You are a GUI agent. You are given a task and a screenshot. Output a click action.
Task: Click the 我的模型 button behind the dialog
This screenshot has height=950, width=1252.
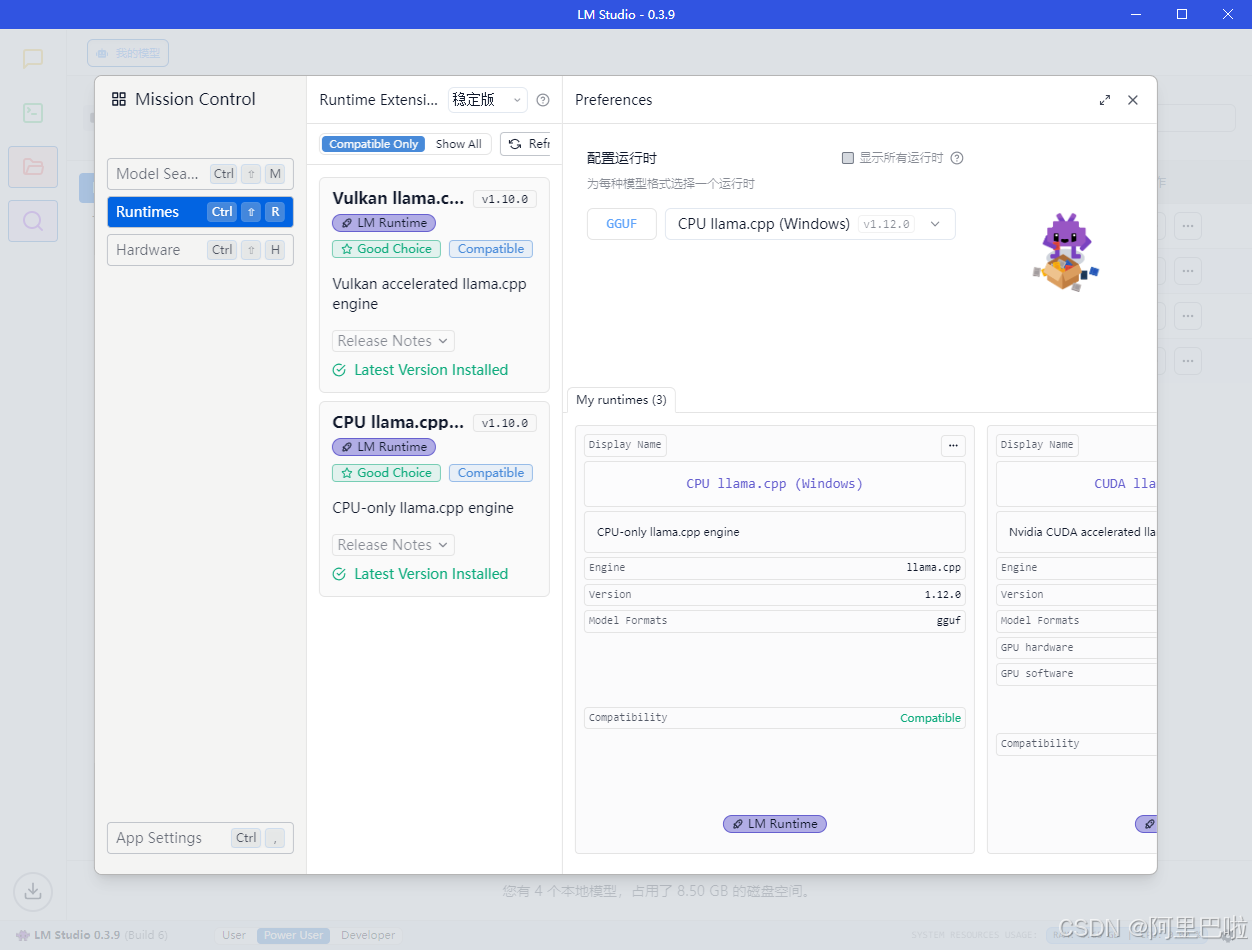coord(128,53)
